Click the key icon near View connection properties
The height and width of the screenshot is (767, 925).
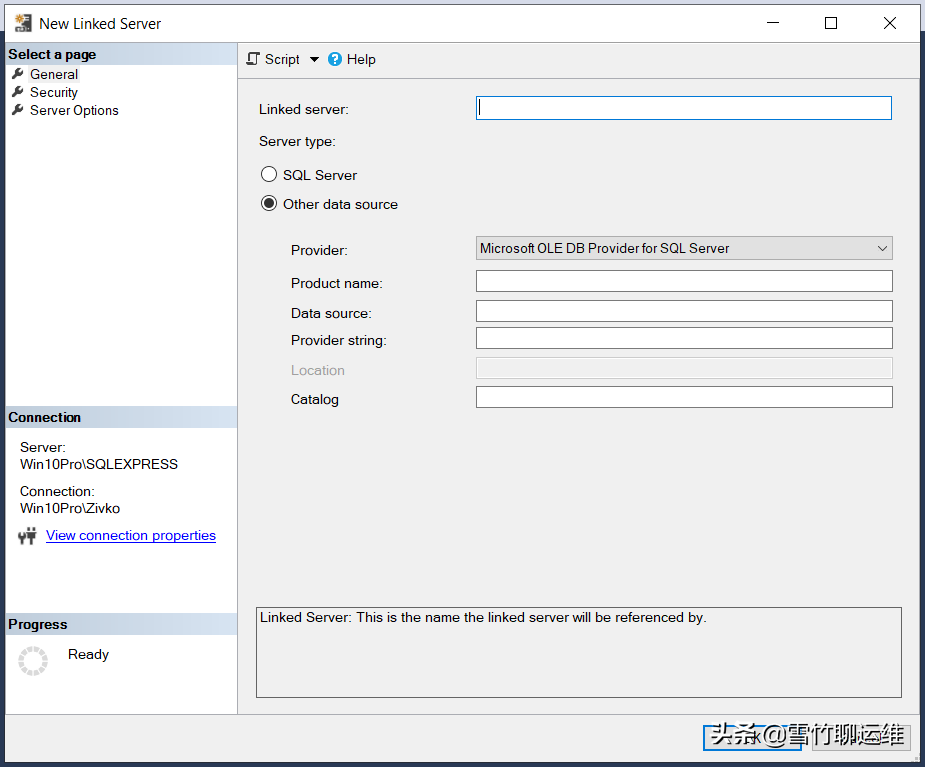[x=28, y=535]
